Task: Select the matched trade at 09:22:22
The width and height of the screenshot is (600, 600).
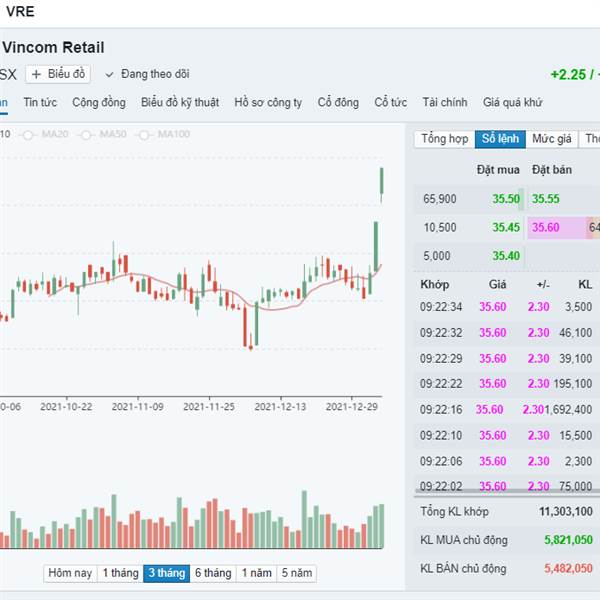Action: (x=506, y=383)
